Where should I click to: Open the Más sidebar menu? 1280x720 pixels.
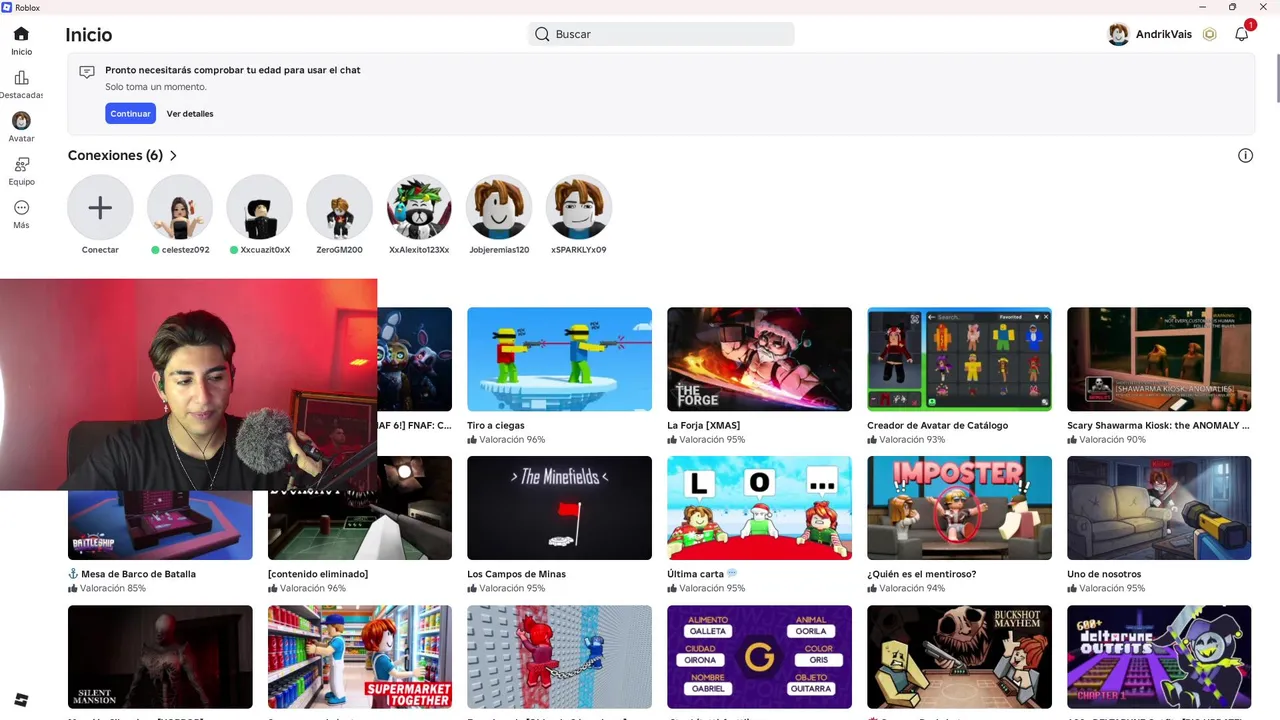(21, 208)
